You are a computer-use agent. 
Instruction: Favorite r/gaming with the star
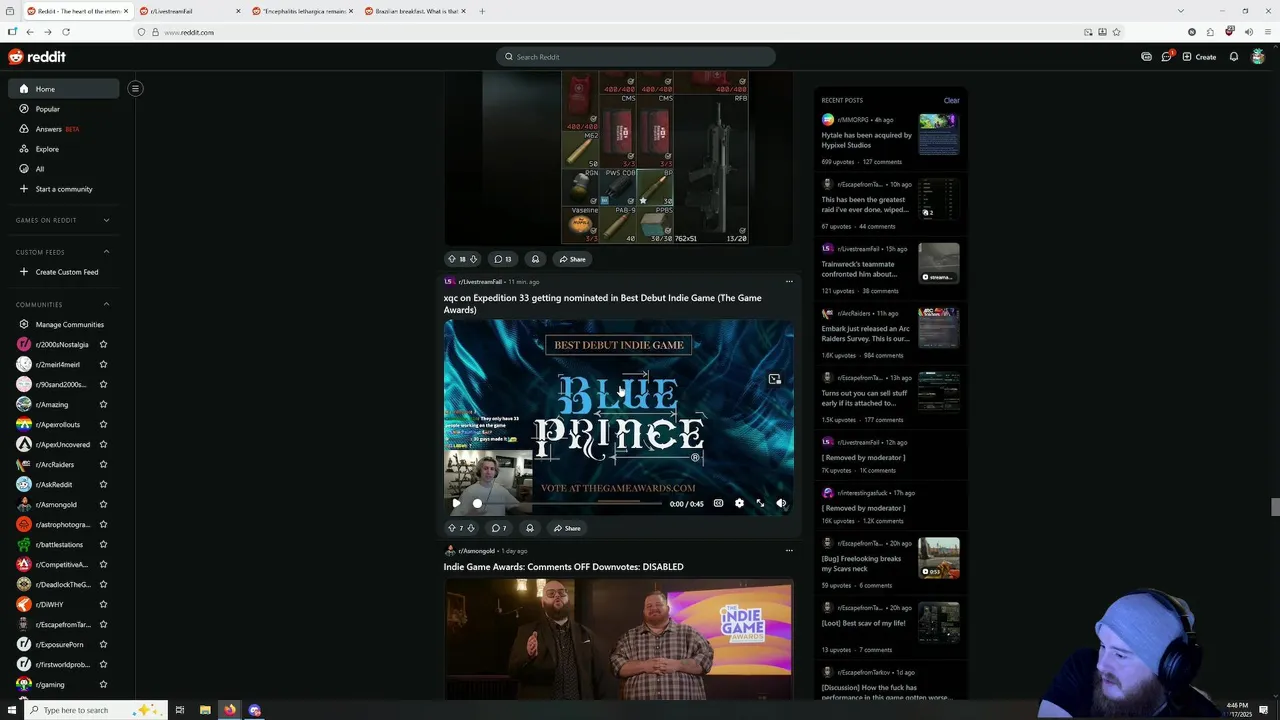click(103, 684)
